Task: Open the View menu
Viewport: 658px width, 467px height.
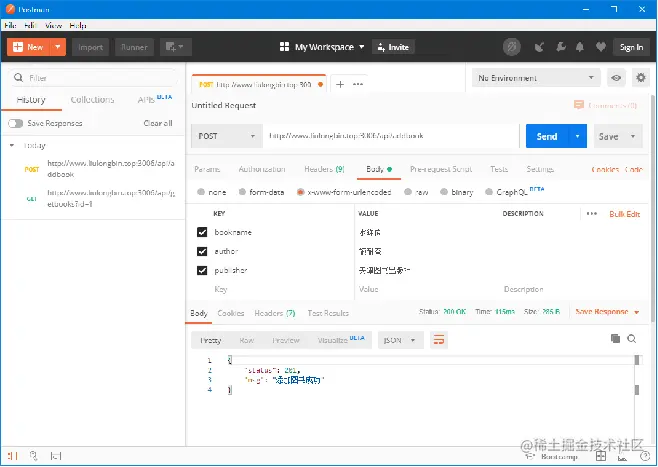Action: coord(54,25)
